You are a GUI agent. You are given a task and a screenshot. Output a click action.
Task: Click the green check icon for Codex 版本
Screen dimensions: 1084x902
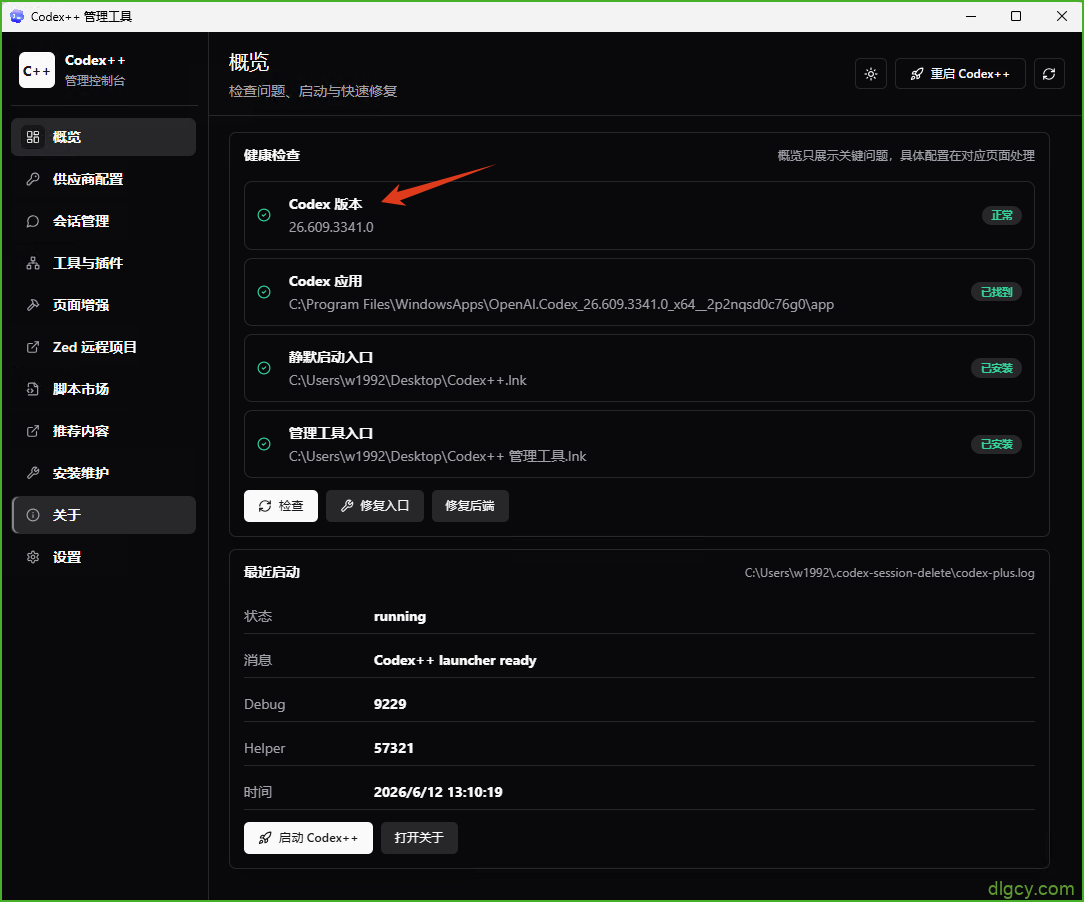pyautogui.click(x=264, y=215)
